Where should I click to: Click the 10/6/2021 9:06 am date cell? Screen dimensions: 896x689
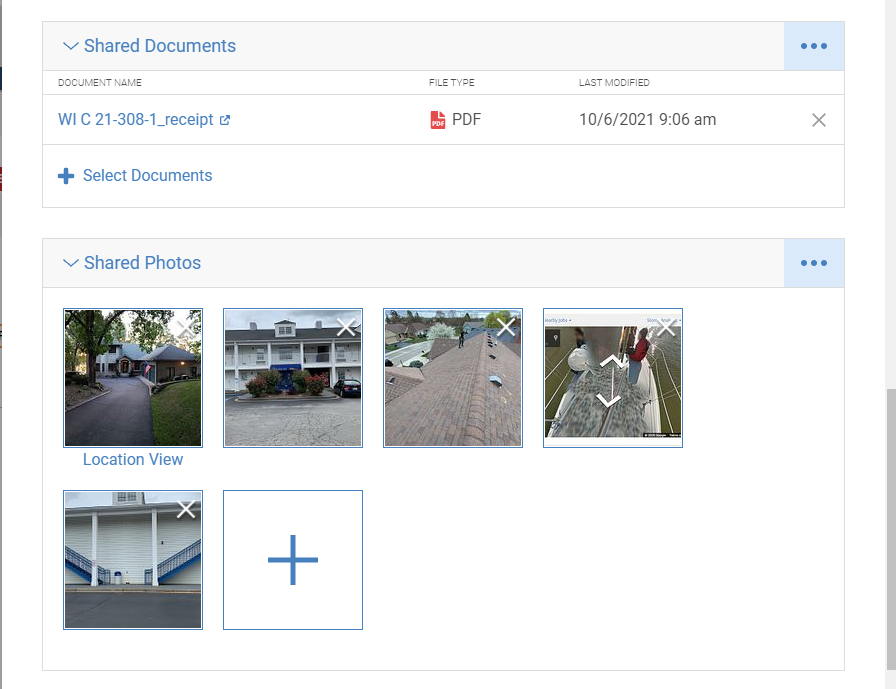pyautogui.click(x=647, y=119)
